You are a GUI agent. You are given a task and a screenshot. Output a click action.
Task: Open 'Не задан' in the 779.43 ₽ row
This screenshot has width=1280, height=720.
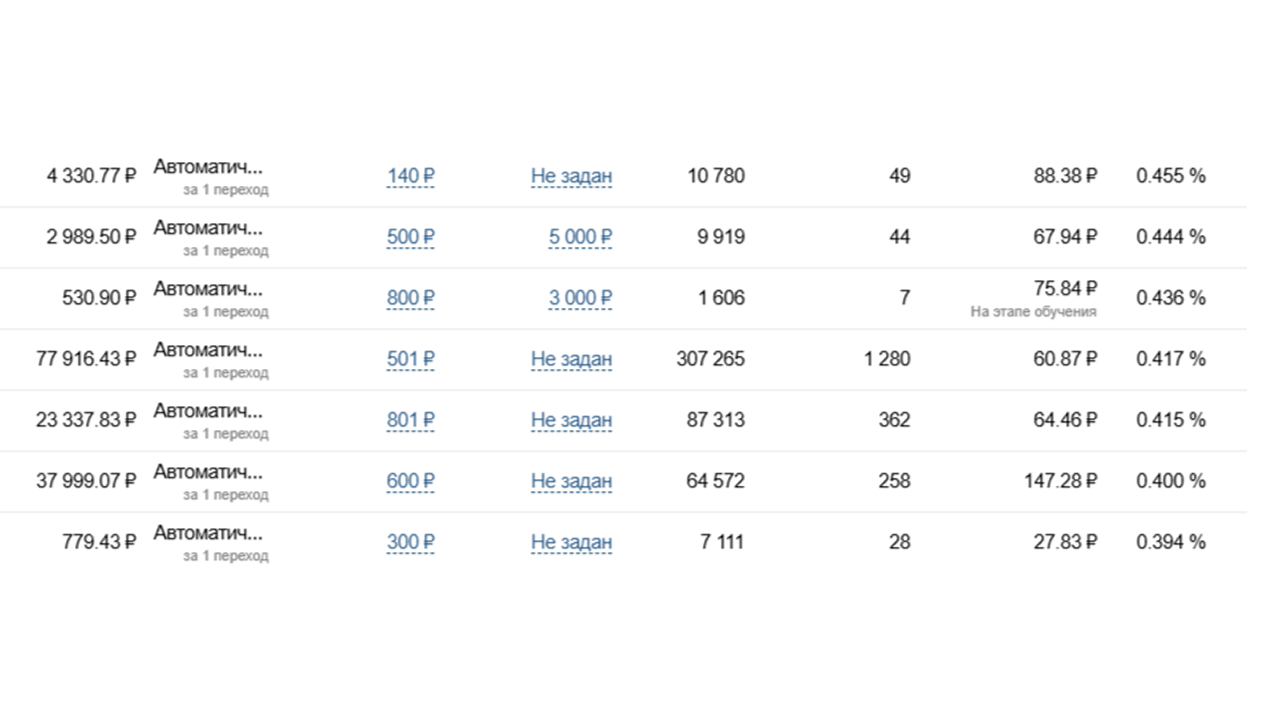pos(572,542)
